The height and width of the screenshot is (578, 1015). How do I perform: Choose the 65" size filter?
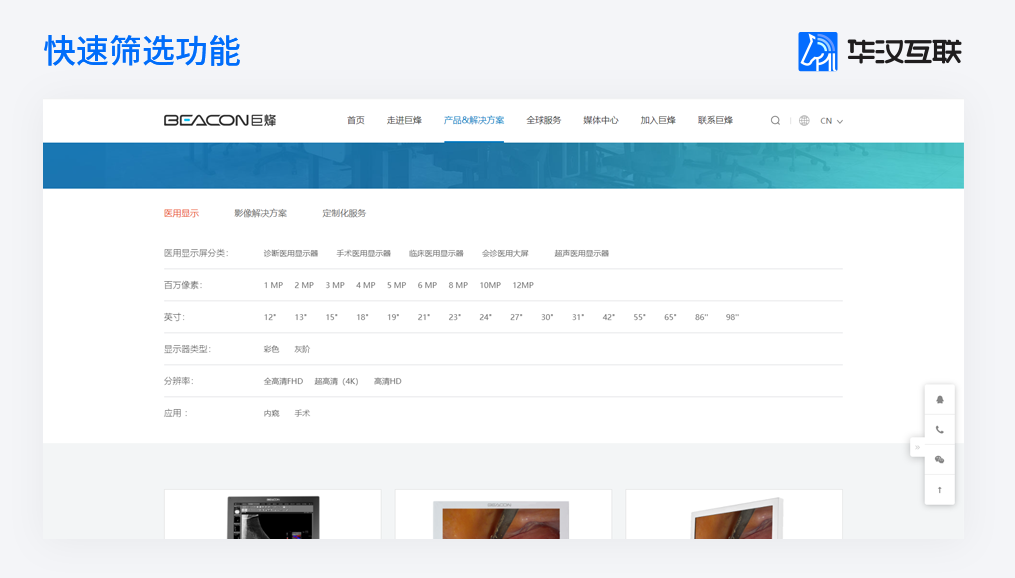670,317
